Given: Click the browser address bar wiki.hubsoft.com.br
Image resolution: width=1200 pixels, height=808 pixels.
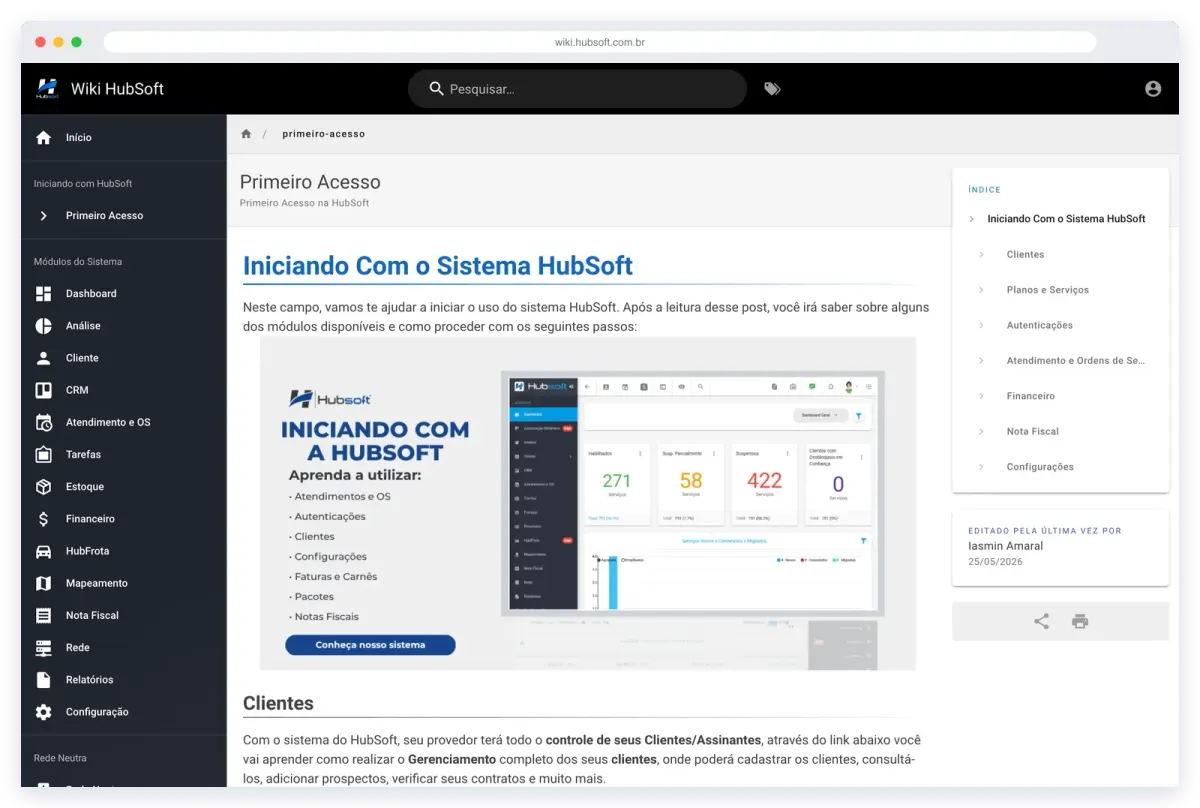Looking at the screenshot, I should coord(600,42).
